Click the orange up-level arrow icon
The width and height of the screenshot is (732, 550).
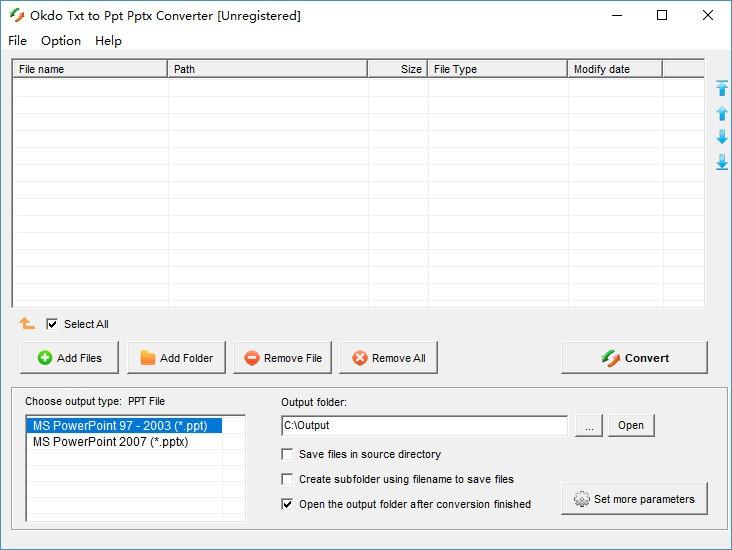(x=27, y=323)
